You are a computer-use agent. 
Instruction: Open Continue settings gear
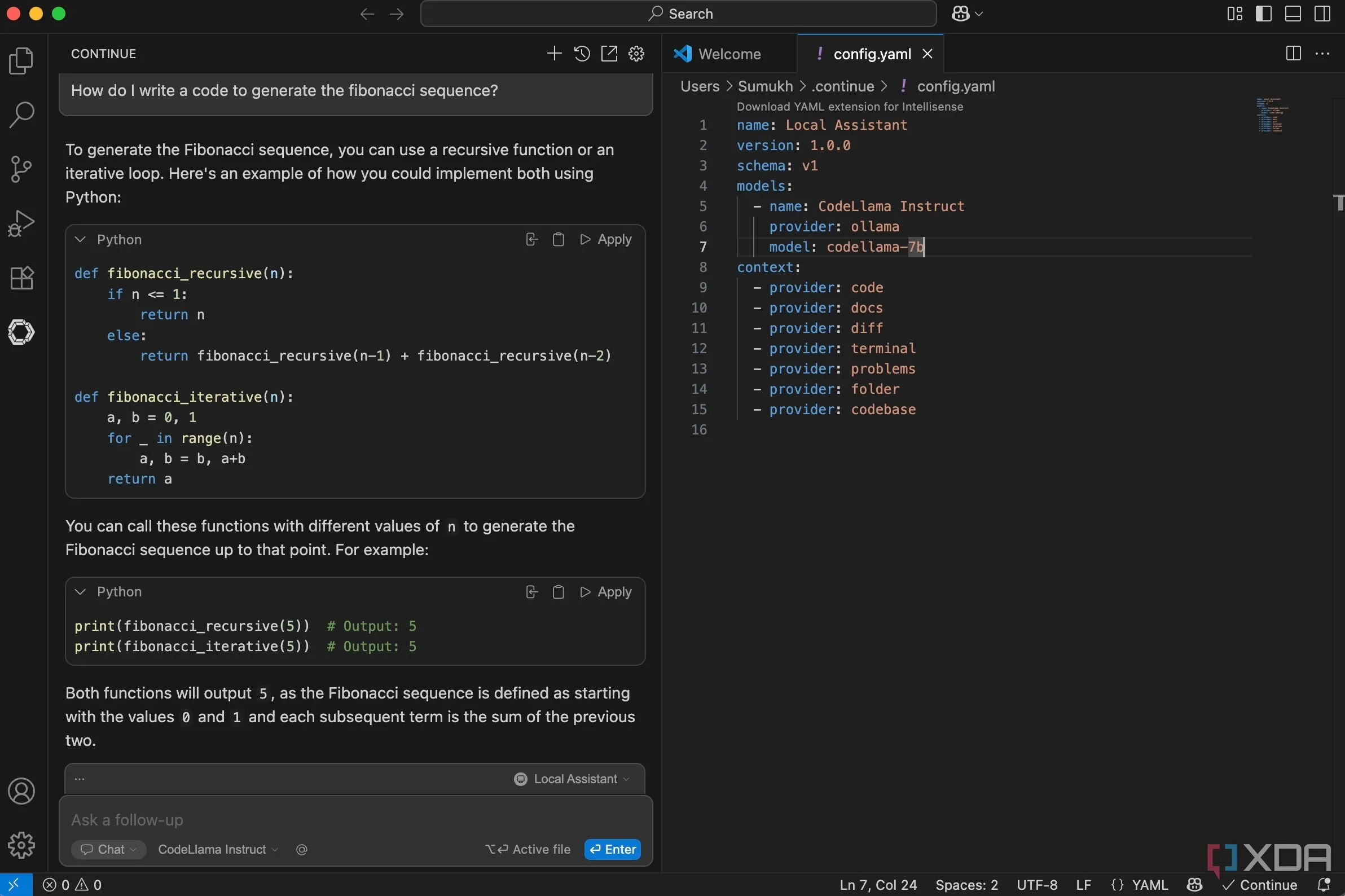(x=636, y=54)
